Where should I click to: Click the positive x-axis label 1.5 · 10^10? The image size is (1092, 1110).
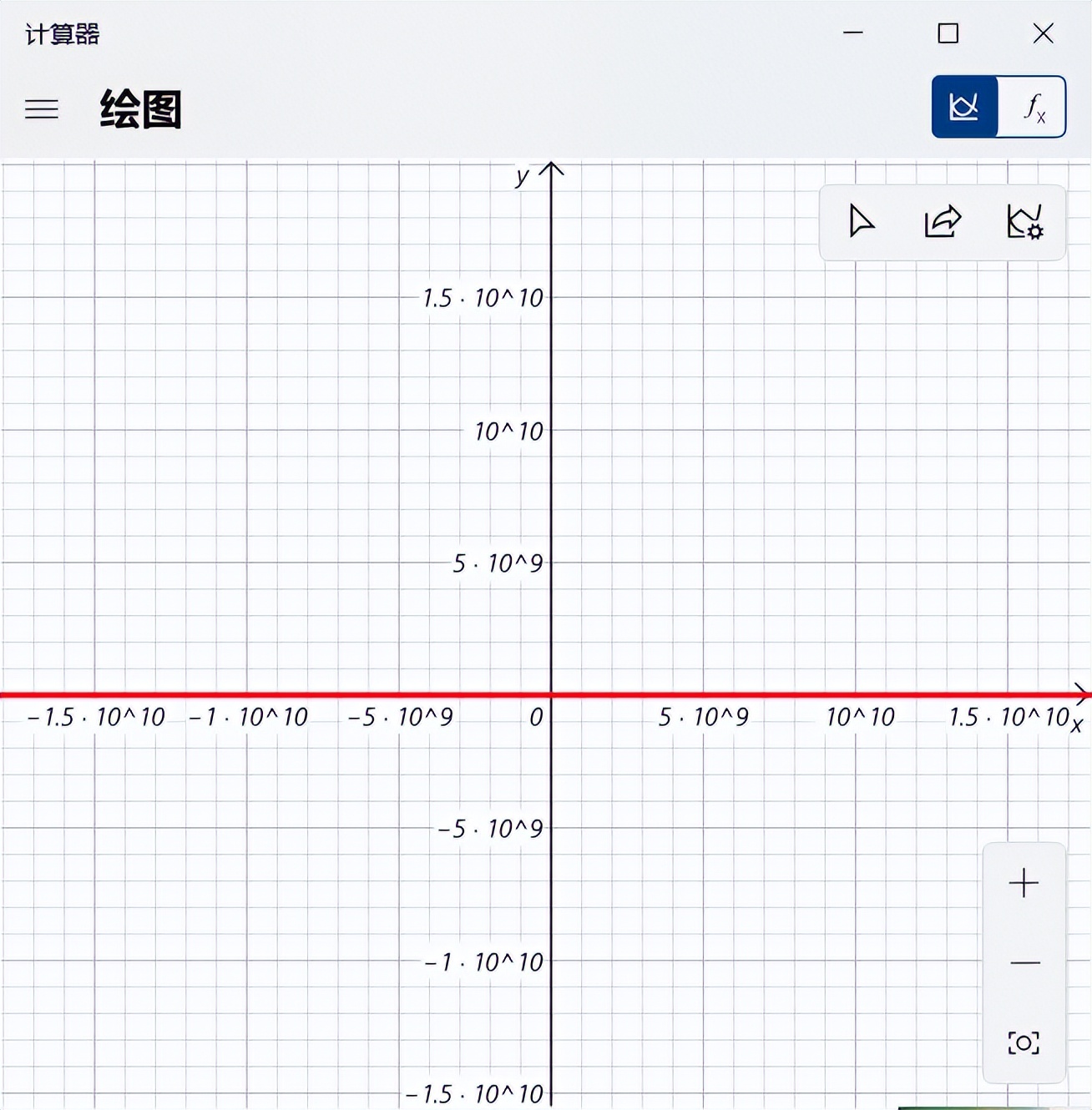coord(1009,717)
